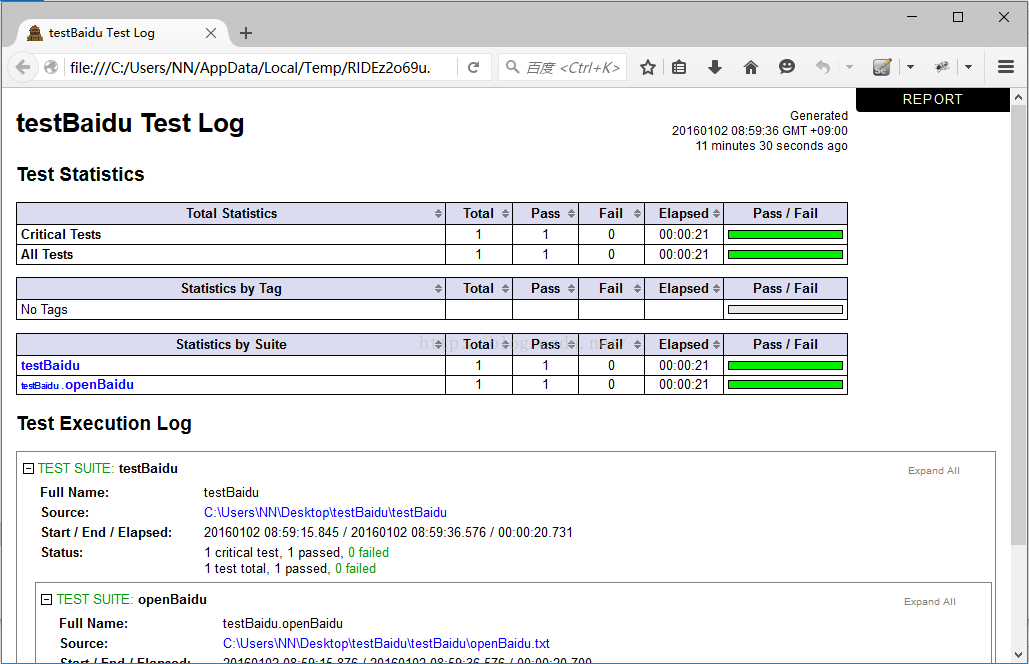Viewport: 1029px width, 664px height.
Task: Open the hamburger browser menu
Action: coord(1006,67)
